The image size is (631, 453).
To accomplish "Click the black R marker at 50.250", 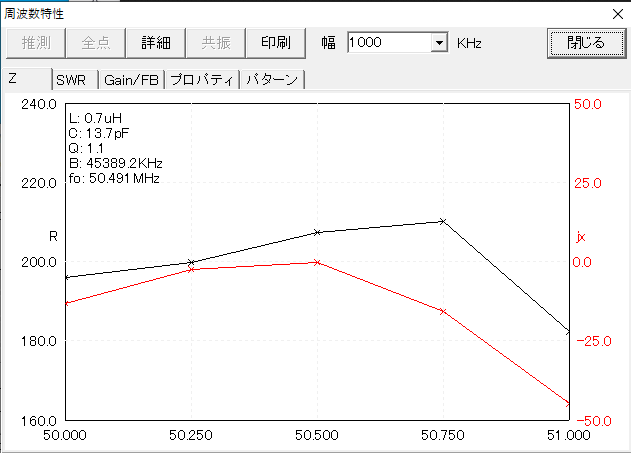I will click(190, 262).
